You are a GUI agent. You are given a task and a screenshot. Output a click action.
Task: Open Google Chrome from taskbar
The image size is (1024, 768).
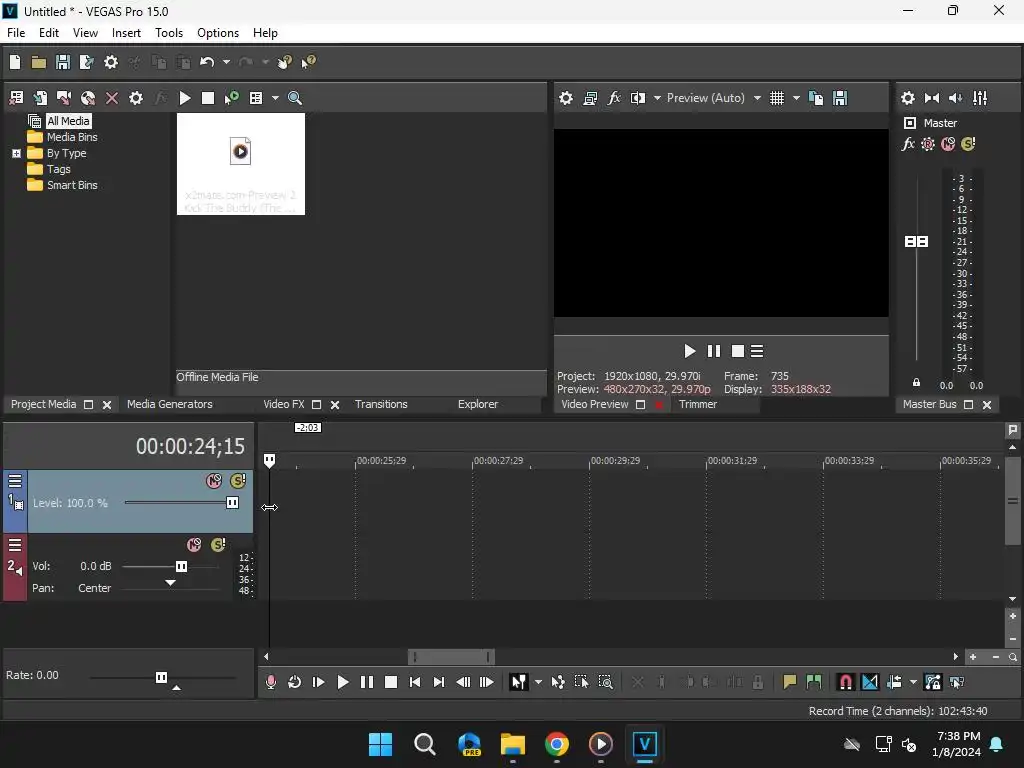(556, 744)
